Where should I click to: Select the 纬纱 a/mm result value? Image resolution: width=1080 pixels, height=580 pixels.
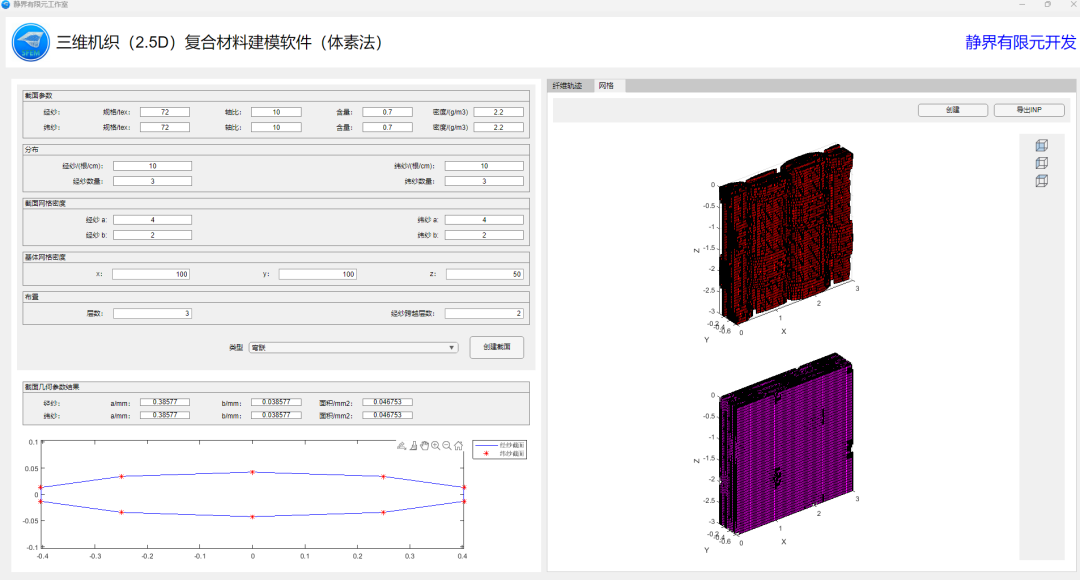pyautogui.click(x=165, y=415)
